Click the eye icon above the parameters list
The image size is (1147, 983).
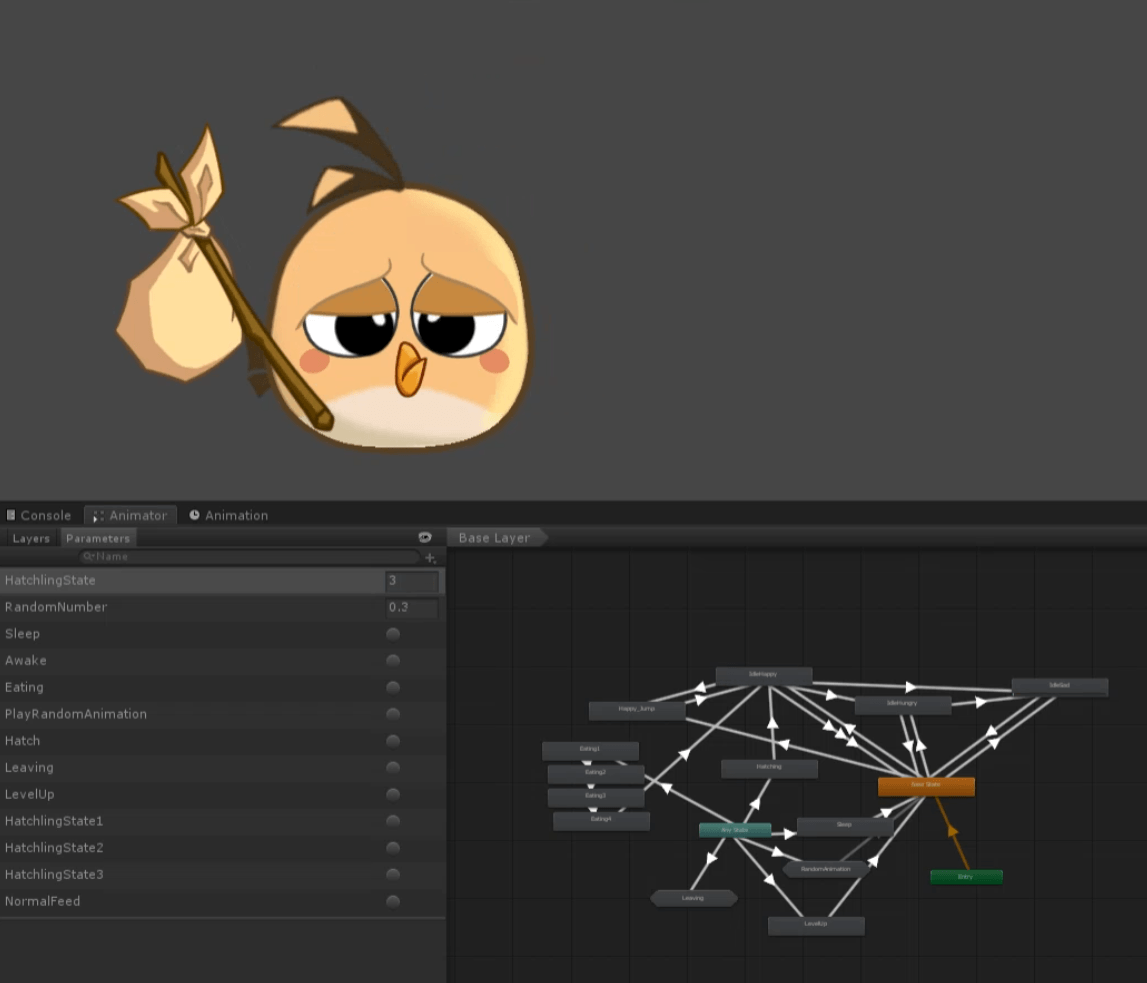click(425, 537)
